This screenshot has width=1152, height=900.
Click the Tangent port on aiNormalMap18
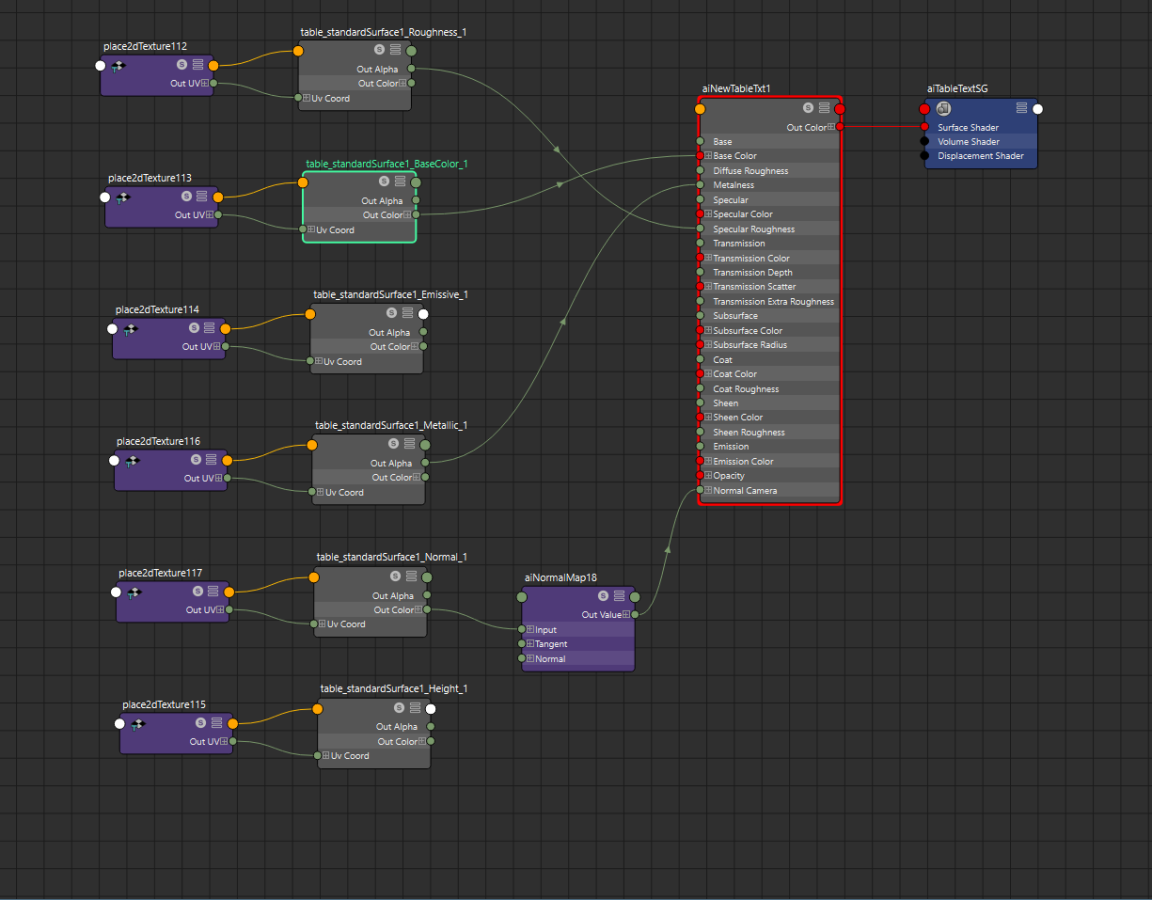pyautogui.click(x=522, y=644)
